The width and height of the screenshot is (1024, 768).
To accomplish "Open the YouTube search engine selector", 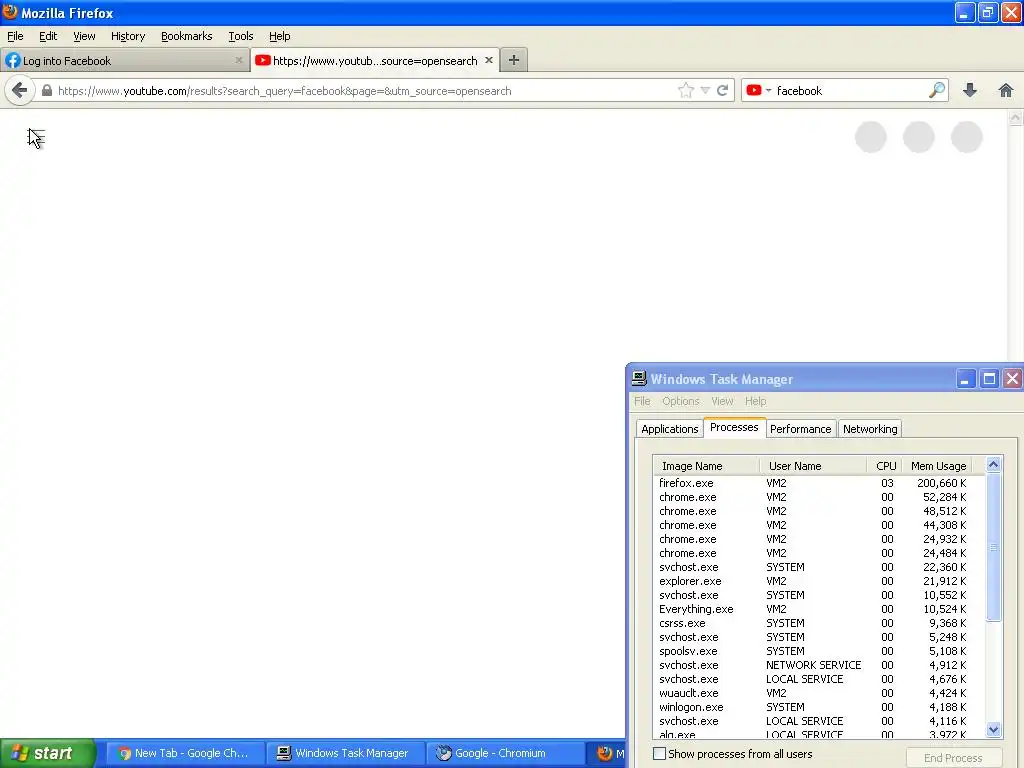I will 758,91.
